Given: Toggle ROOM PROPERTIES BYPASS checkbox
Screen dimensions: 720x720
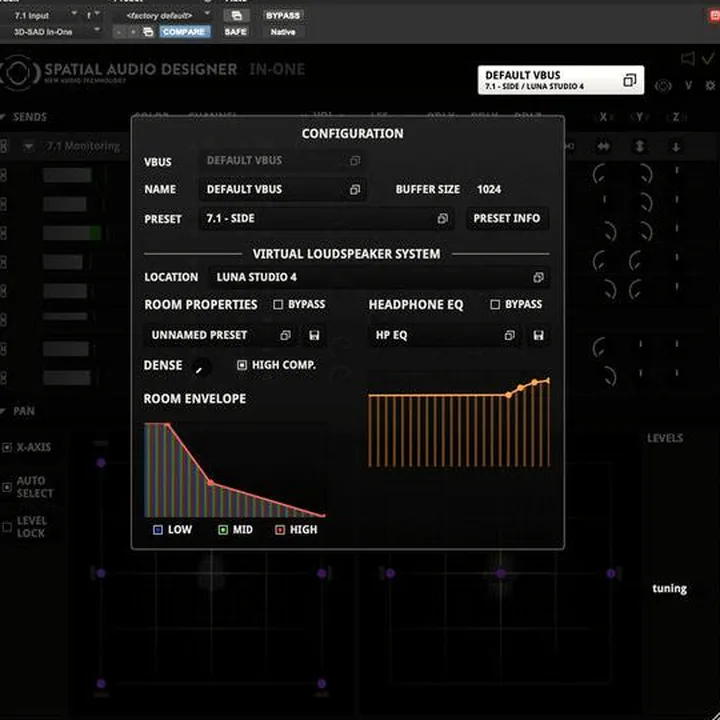Looking at the screenshot, I should click(x=278, y=304).
